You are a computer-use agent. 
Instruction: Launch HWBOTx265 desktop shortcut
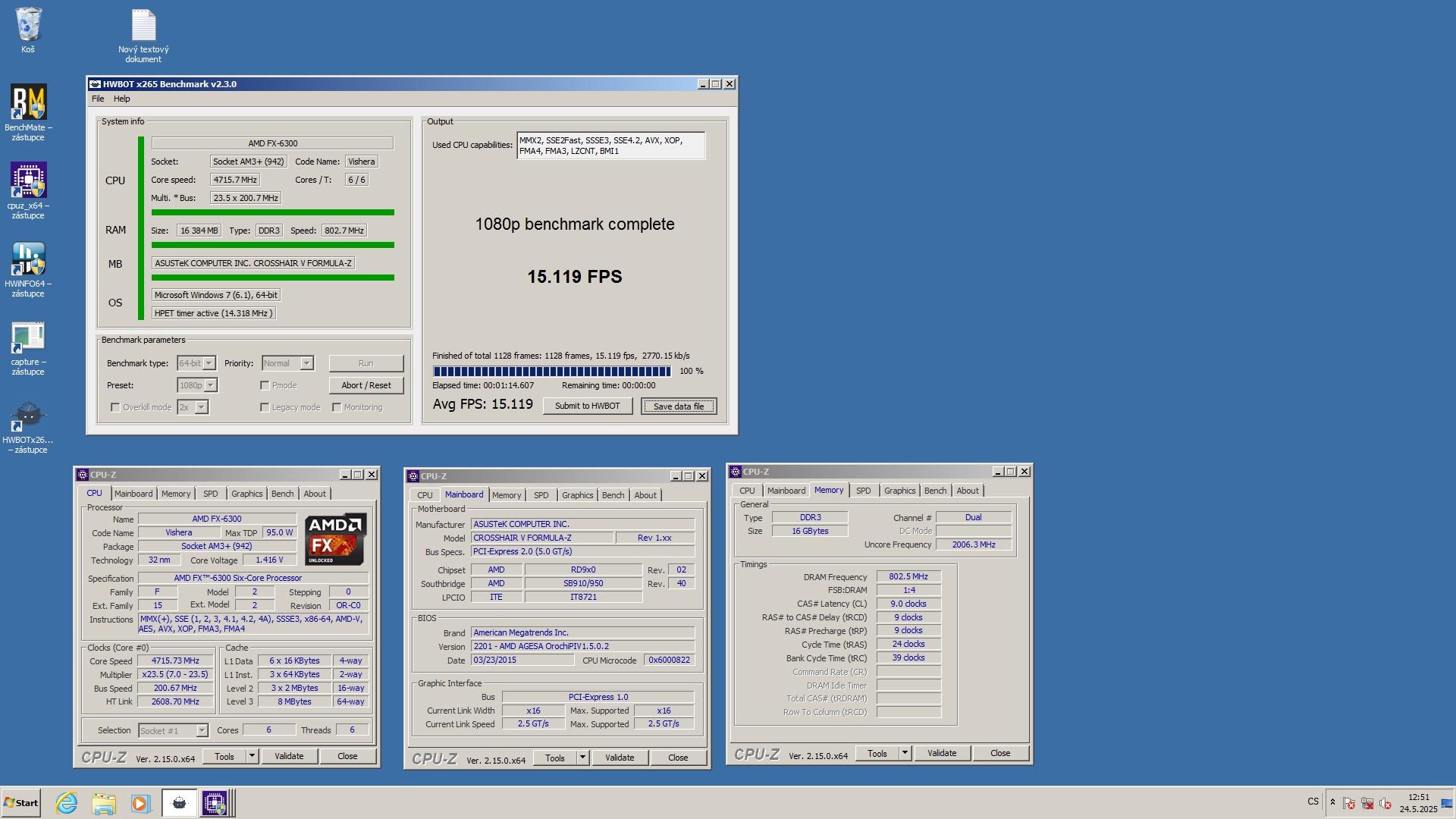coord(28,426)
